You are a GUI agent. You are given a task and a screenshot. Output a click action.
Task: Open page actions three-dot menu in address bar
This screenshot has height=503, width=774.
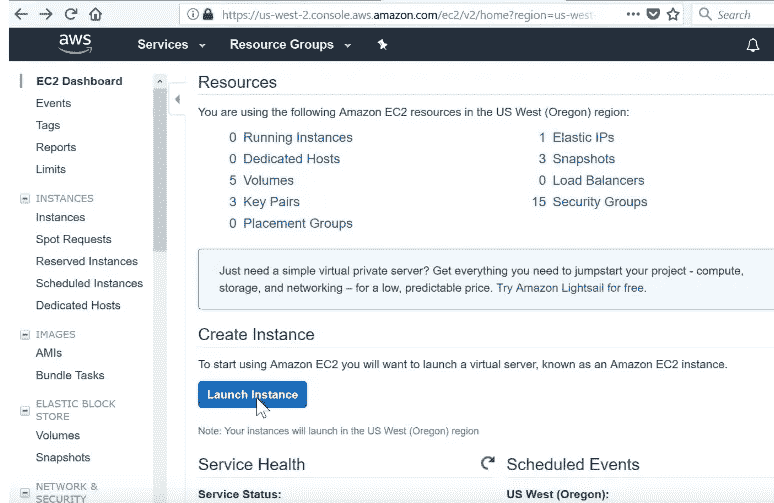[x=633, y=14]
